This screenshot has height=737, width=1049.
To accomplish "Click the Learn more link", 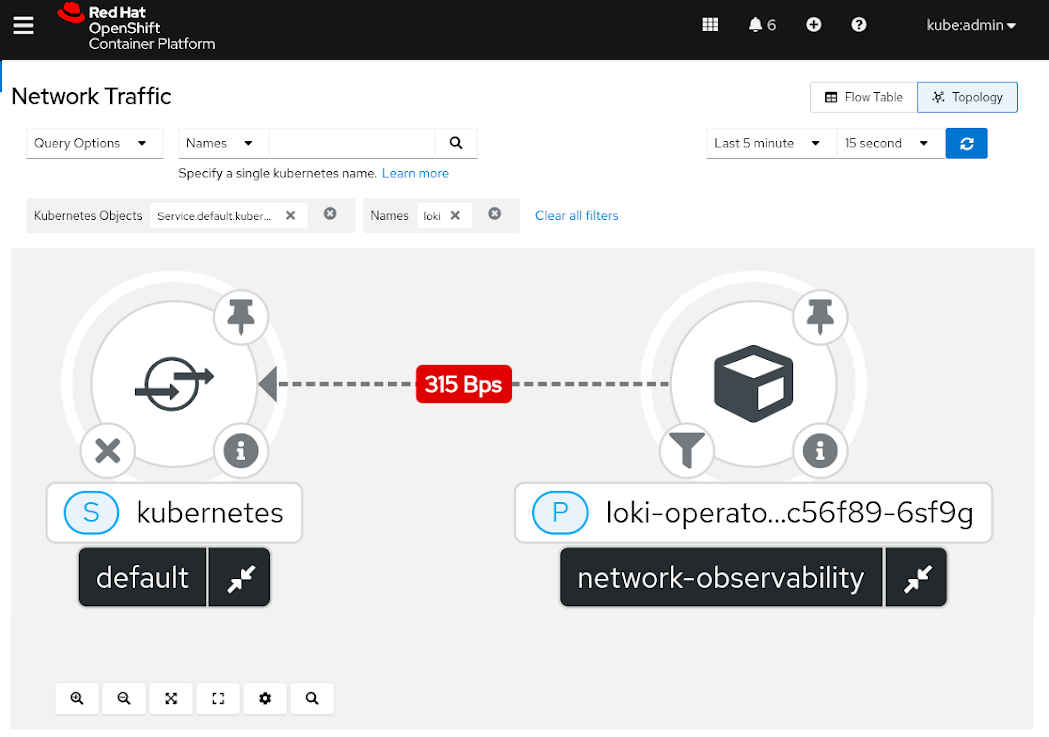I will tap(415, 173).
